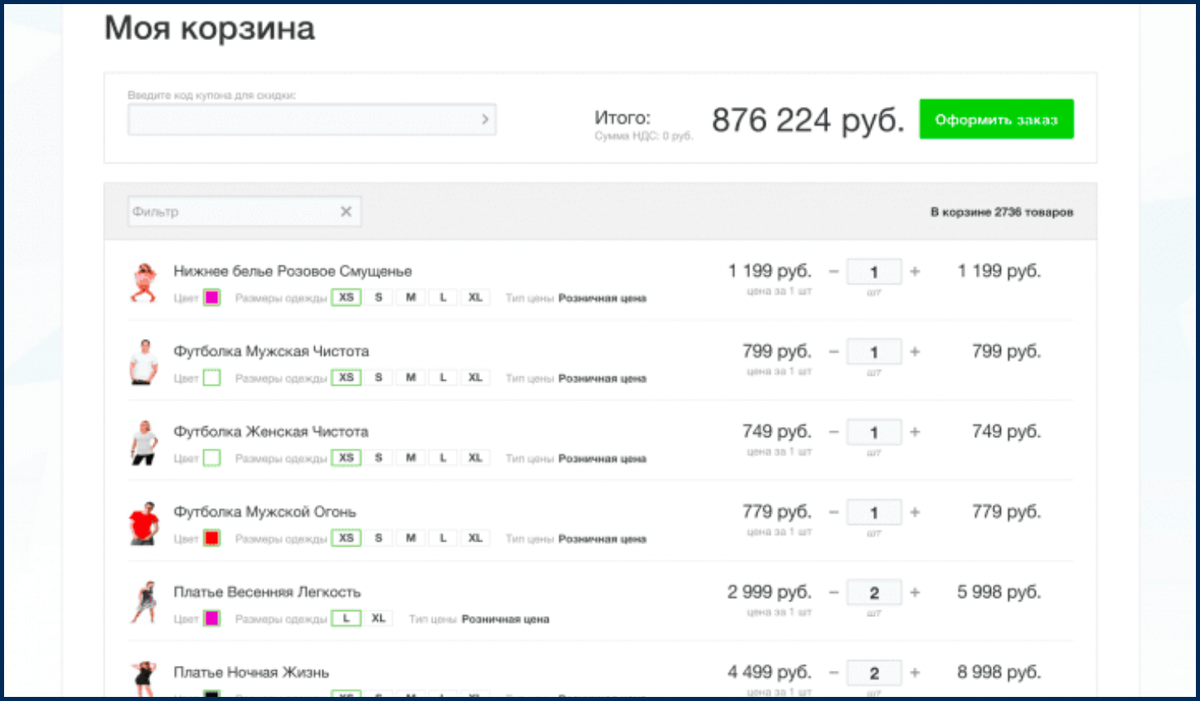Click the red color swatch of Футболка Мужской Огонь

(x=213, y=537)
